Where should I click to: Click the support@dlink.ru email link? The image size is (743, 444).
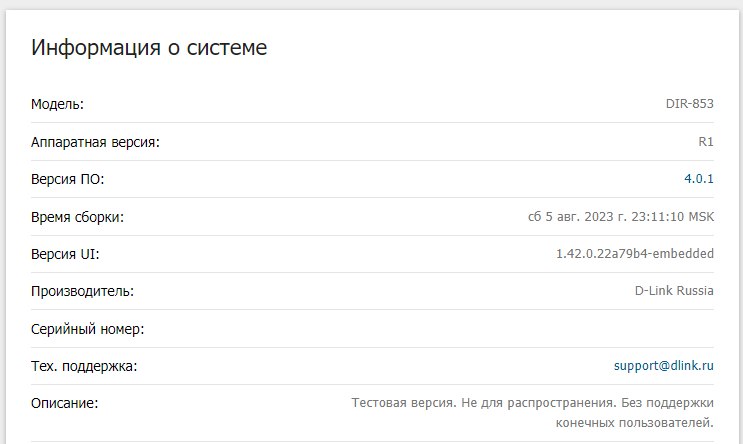[x=663, y=366]
